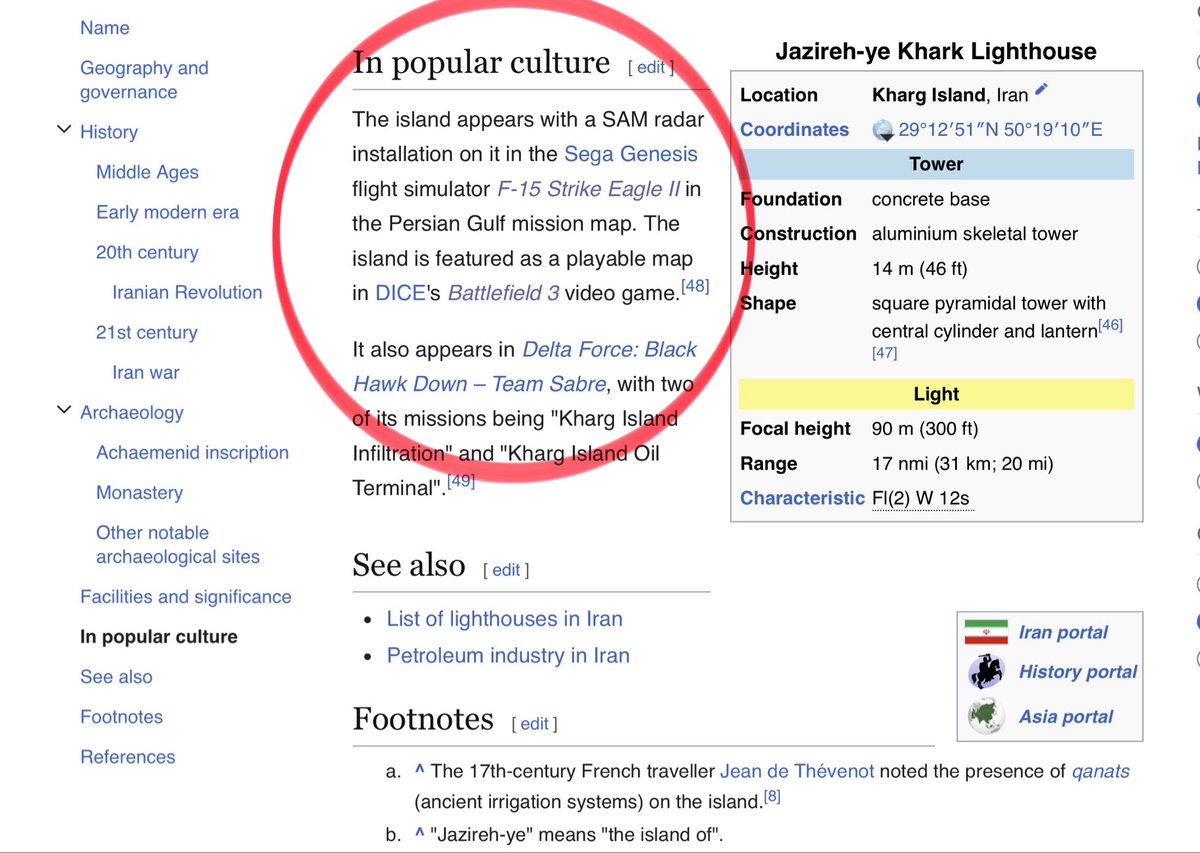Click the aluminium skeletal tower text
This screenshot has width=1200, height=853.
[x=975, y=233]
